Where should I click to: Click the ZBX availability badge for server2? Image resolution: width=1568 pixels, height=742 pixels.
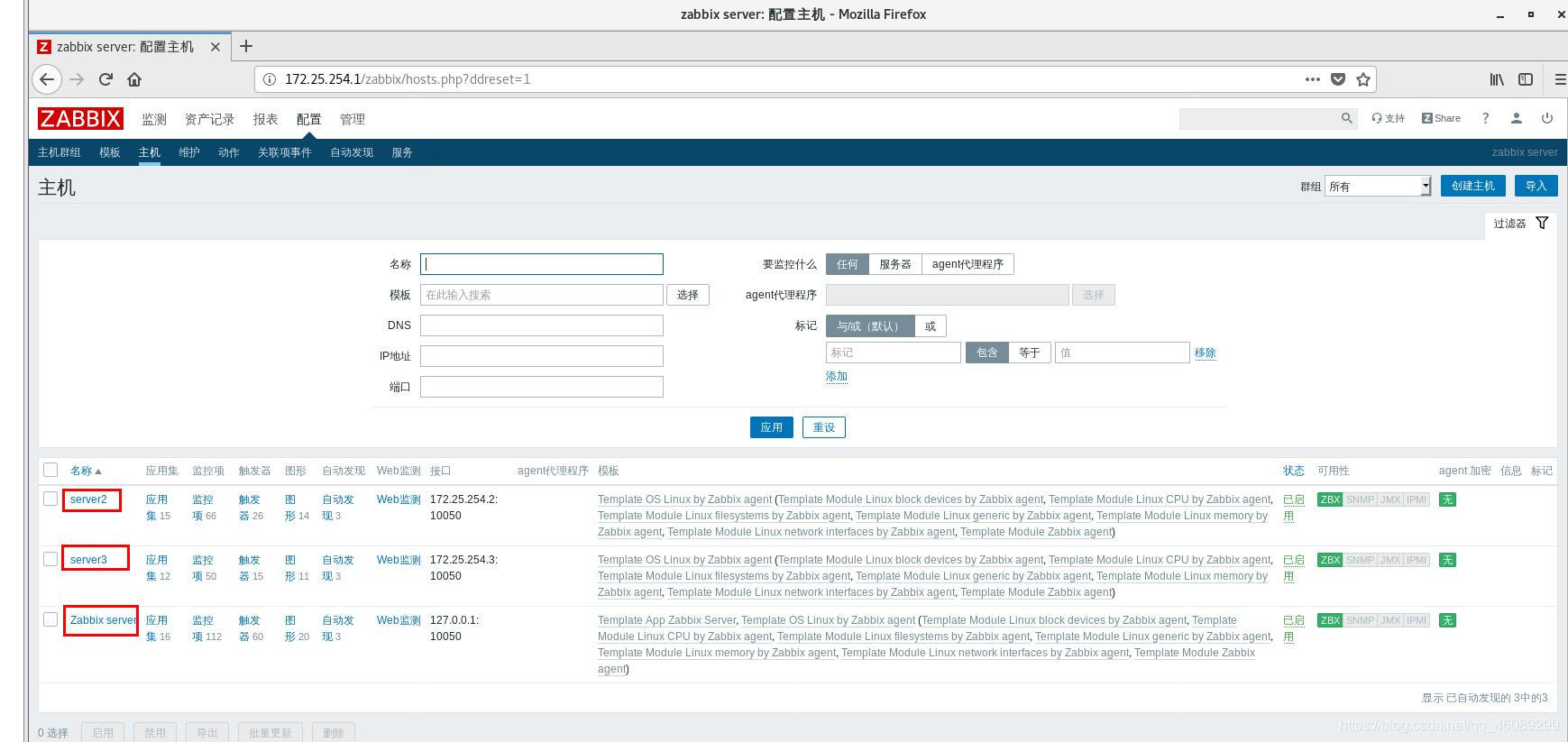click(1330, 499)
